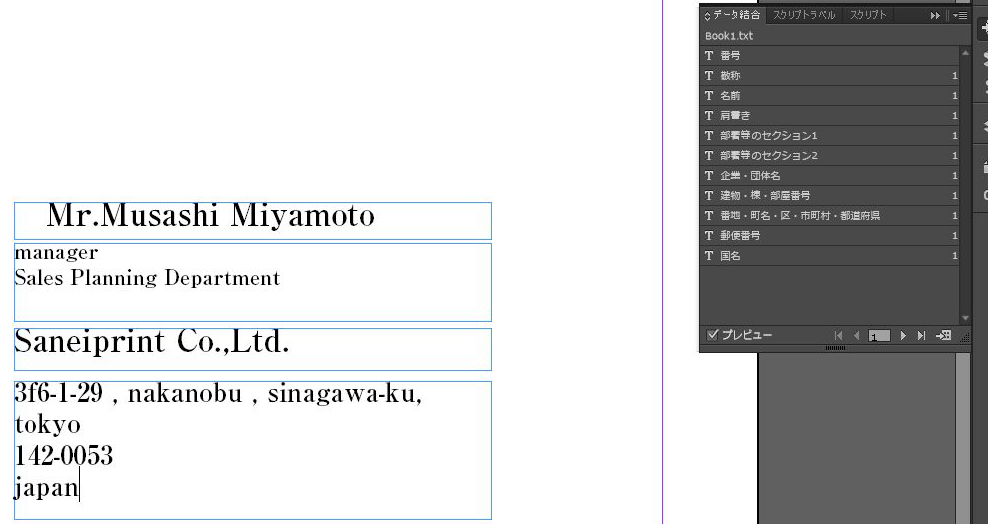Click the create merged document icon

(x=943, y=335)
